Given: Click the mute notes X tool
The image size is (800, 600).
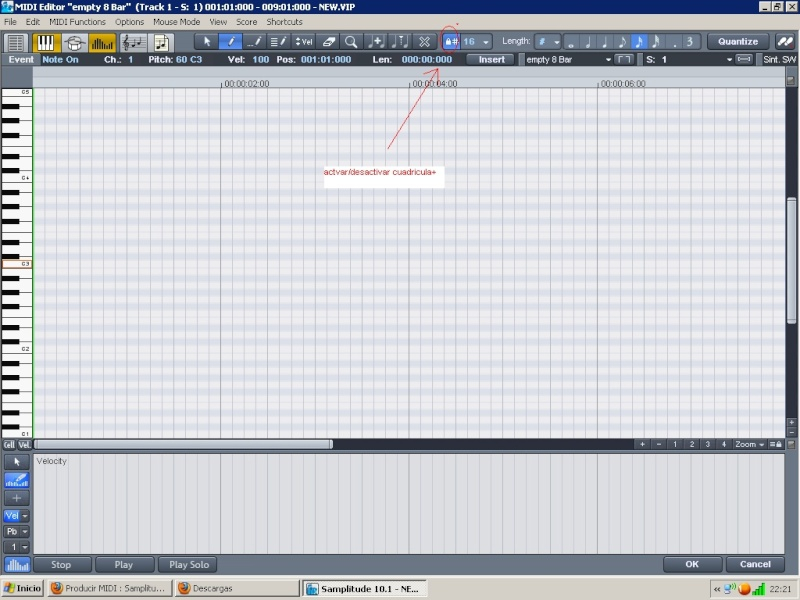Looking at the screenshot, I should click(424, 42).
